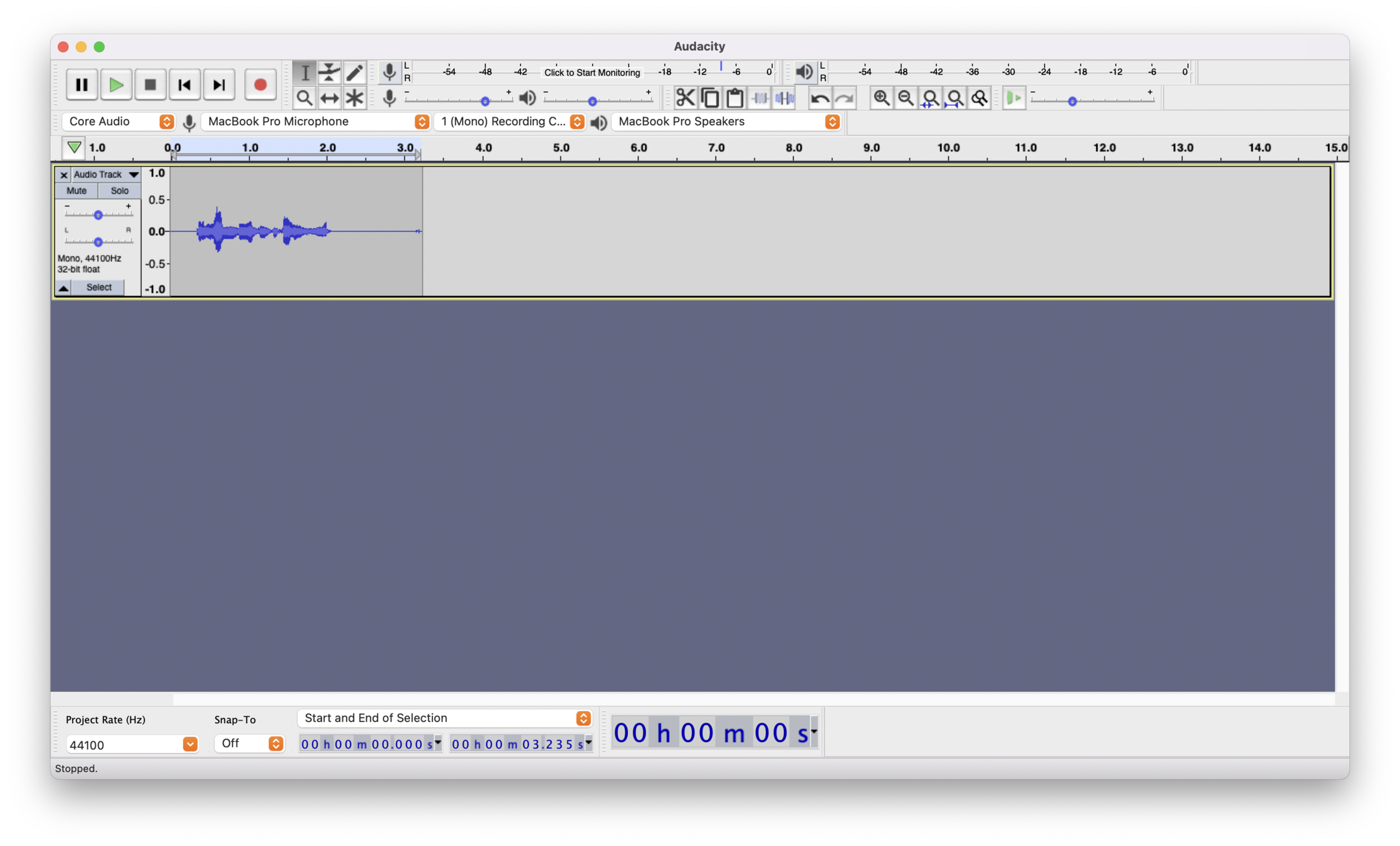The height and width of the screenshot is (846, 1400).
Task: Mute the Audio Track
Action: (76, 191)
